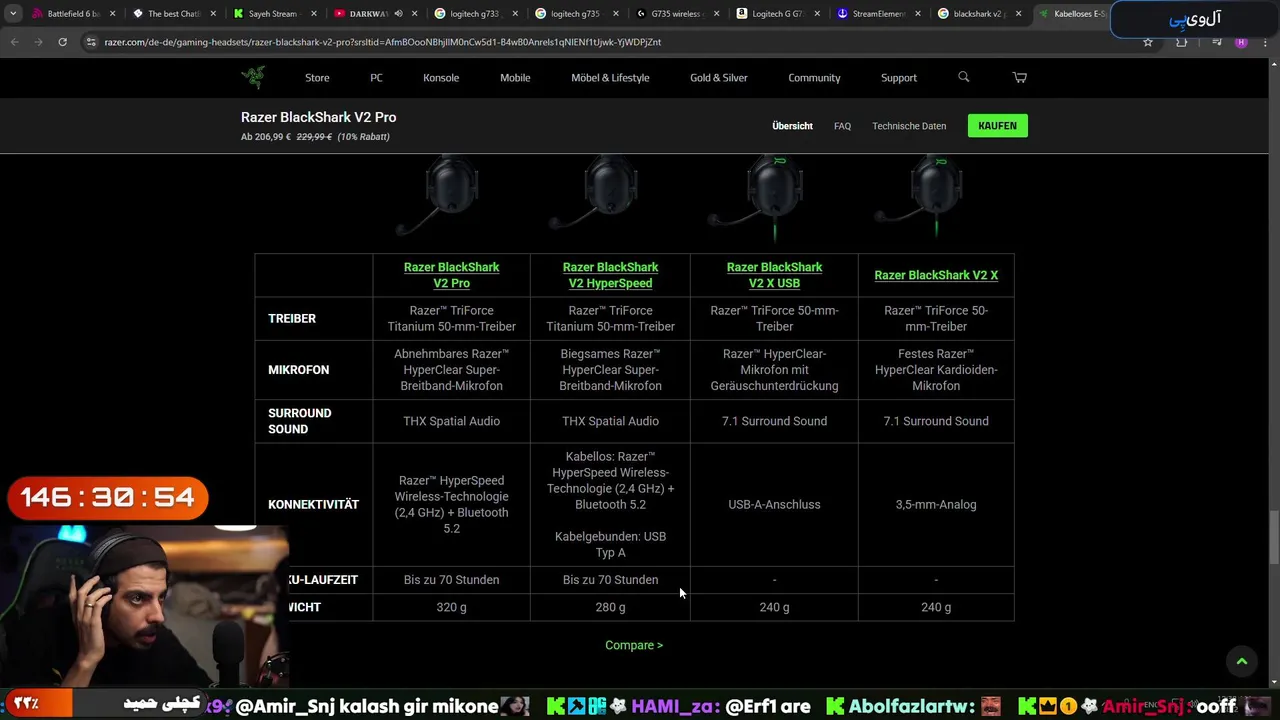Switch to the blackshark v2 search tab

979,14
